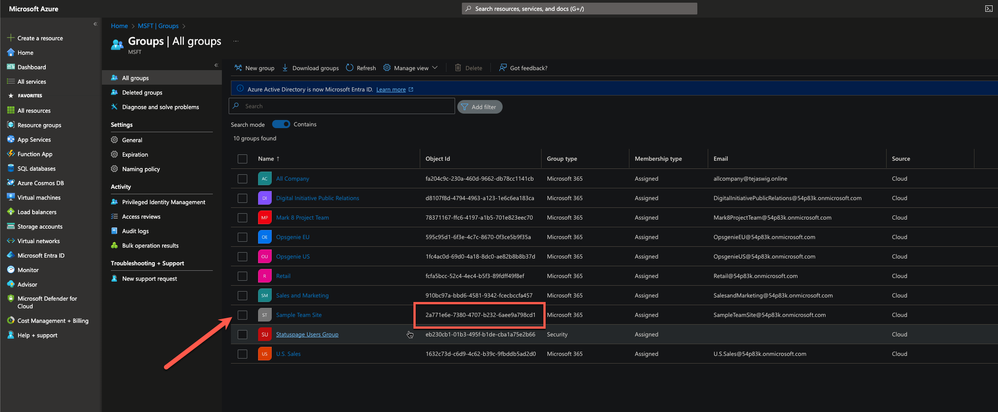Select Mark 8 Project Team checkbox
998x412 pixels.
(242, 218)
